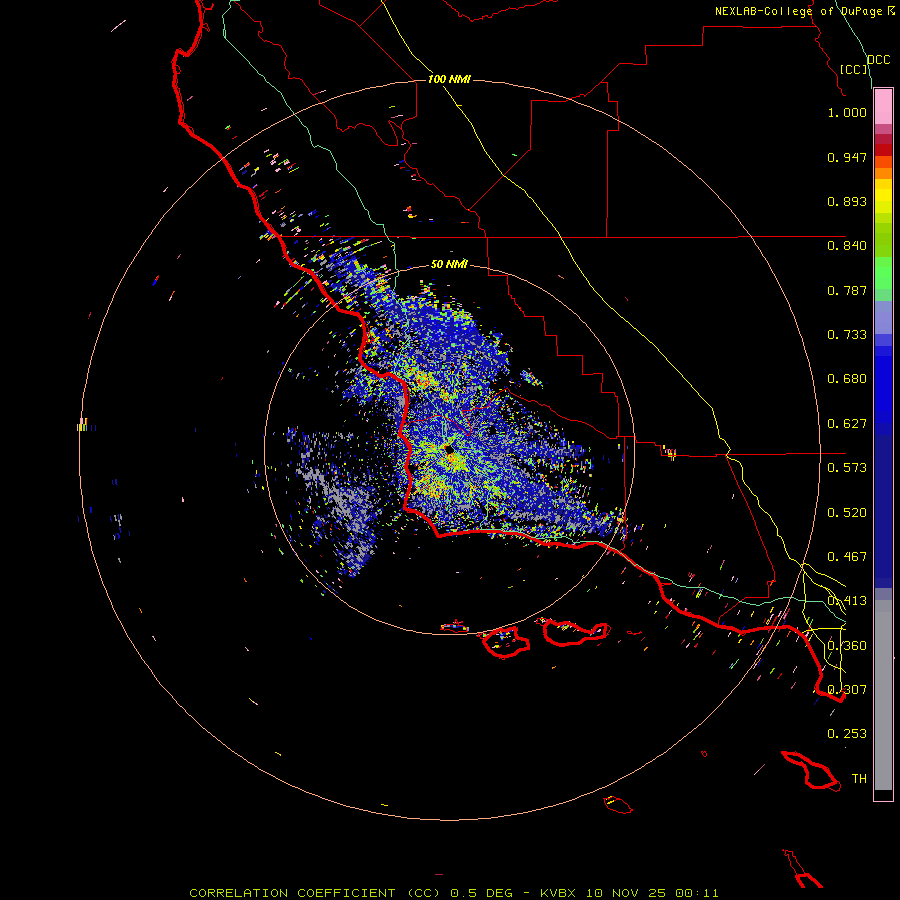This screenshot has width=900, height=900.
Task: Click the TH threshold label
Action: click(x=859, y=779)
